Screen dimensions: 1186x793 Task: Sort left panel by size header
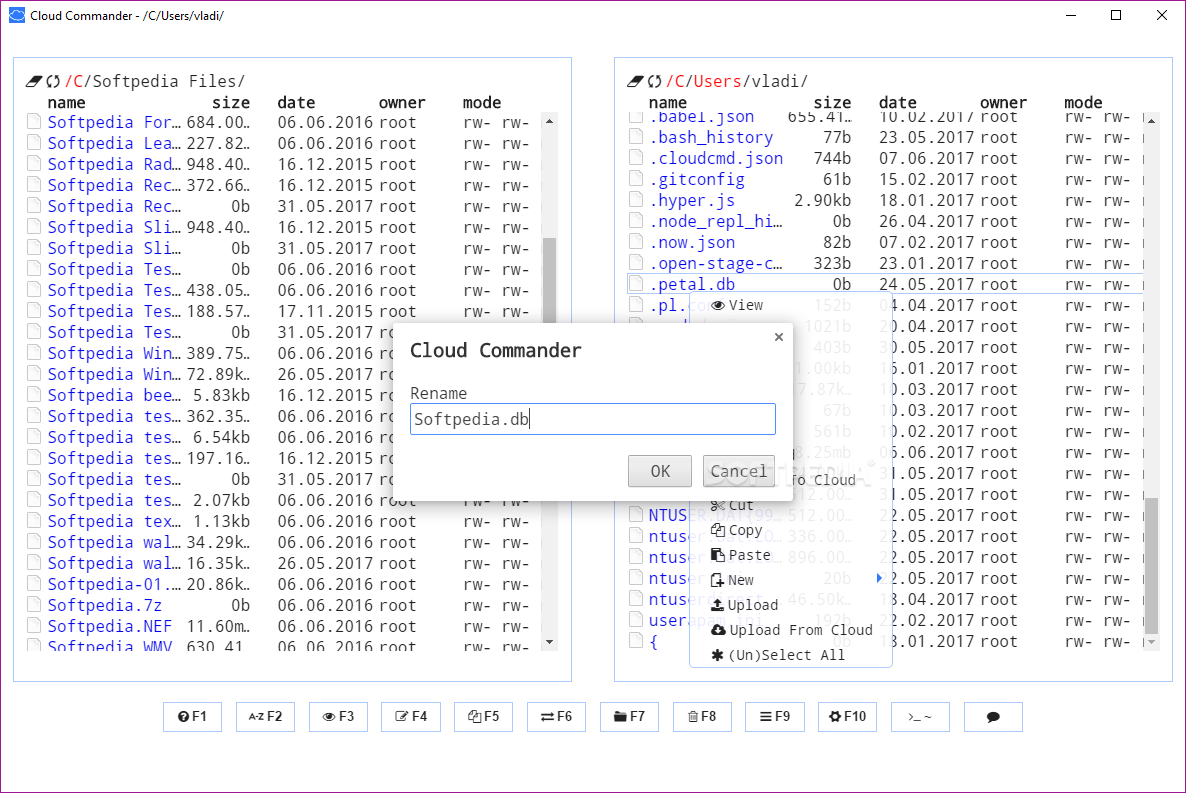(231, 102)
